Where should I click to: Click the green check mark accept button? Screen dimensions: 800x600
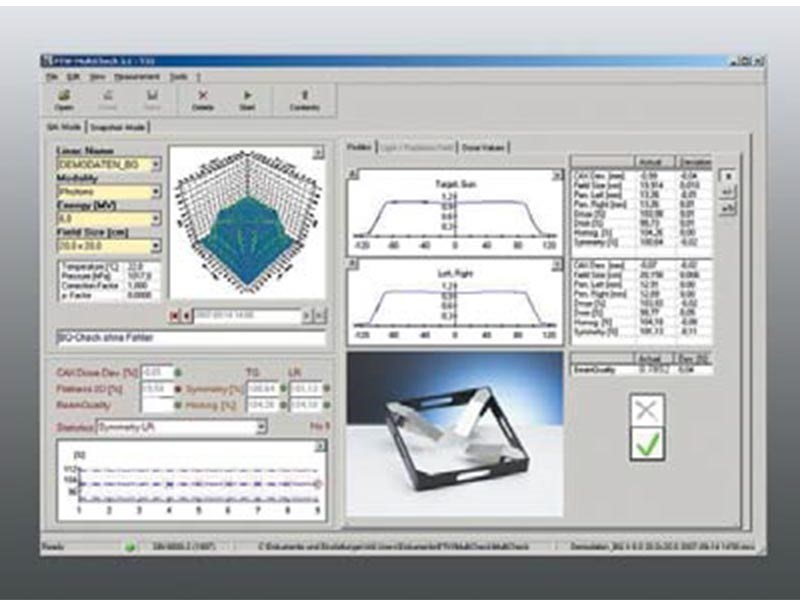tap(647, 444)
